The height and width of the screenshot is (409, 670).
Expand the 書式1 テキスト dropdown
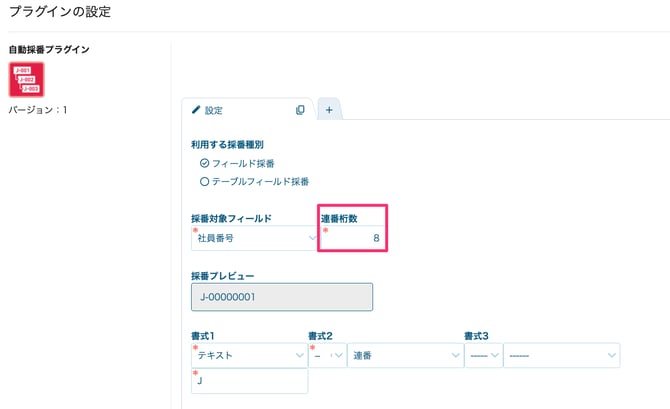point(249,355)
